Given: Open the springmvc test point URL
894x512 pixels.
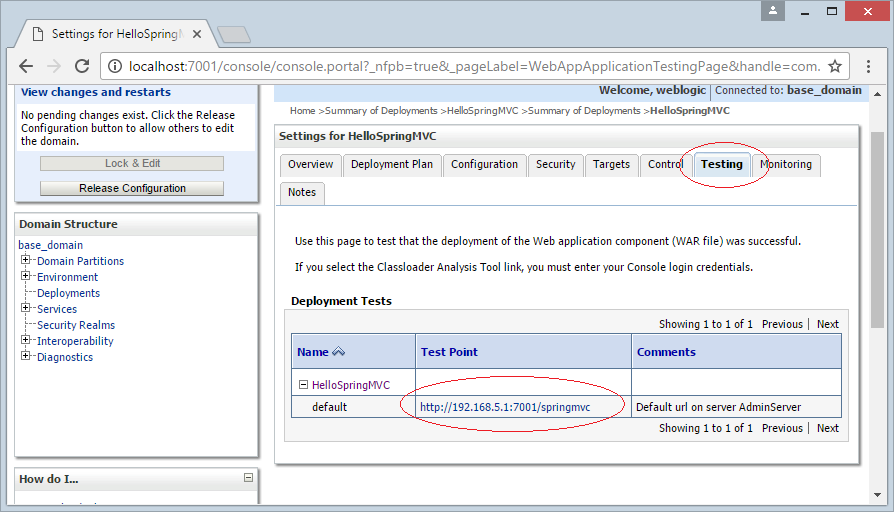Looking at the screenshot, I should click(x=505, y=407).
